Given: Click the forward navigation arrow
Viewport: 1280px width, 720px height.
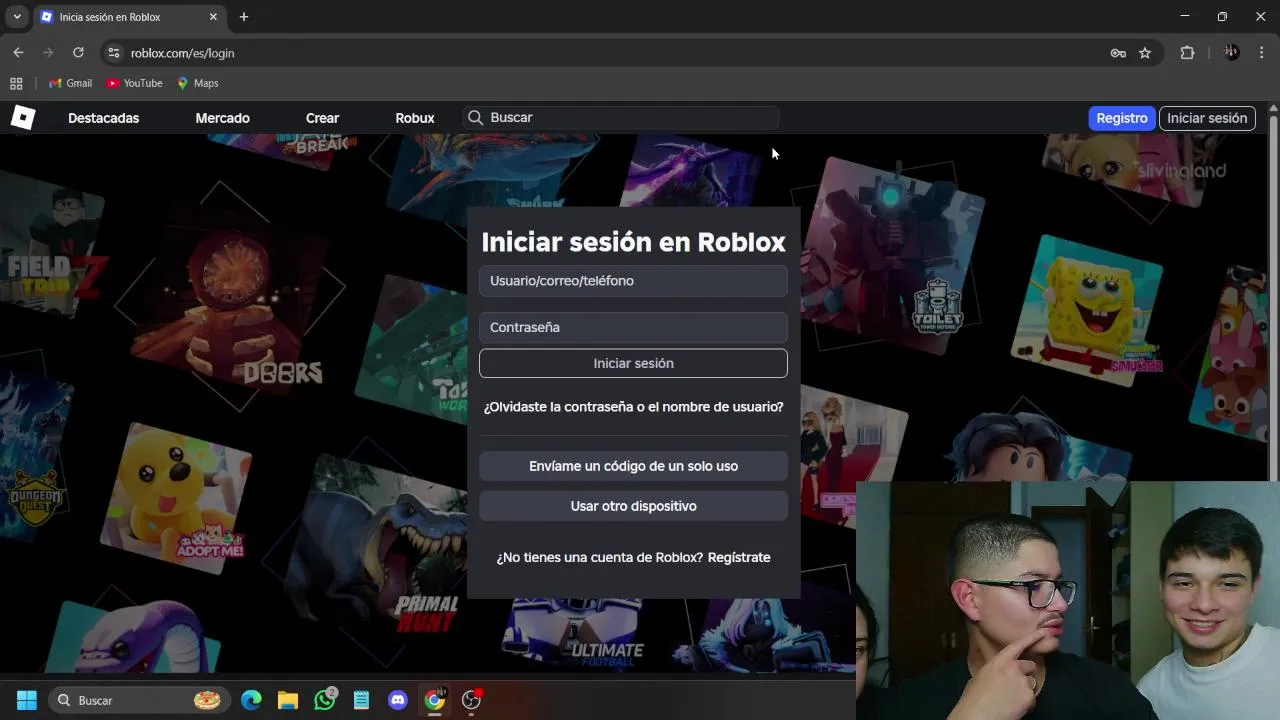Looking at the screenshot, I should [47, 53].
